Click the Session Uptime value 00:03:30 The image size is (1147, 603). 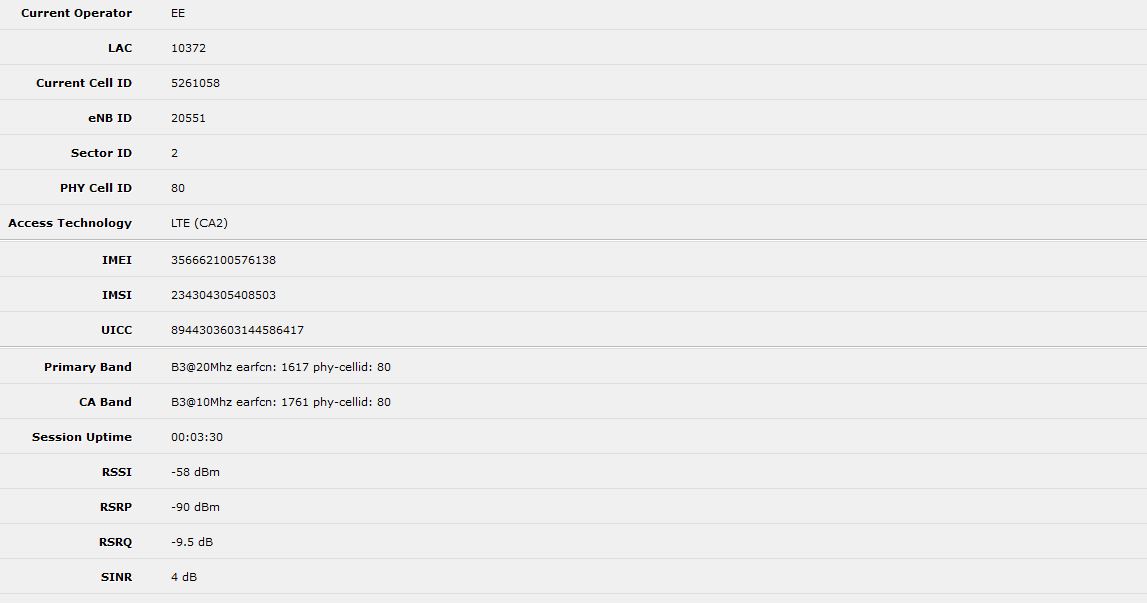pos(197,437)
